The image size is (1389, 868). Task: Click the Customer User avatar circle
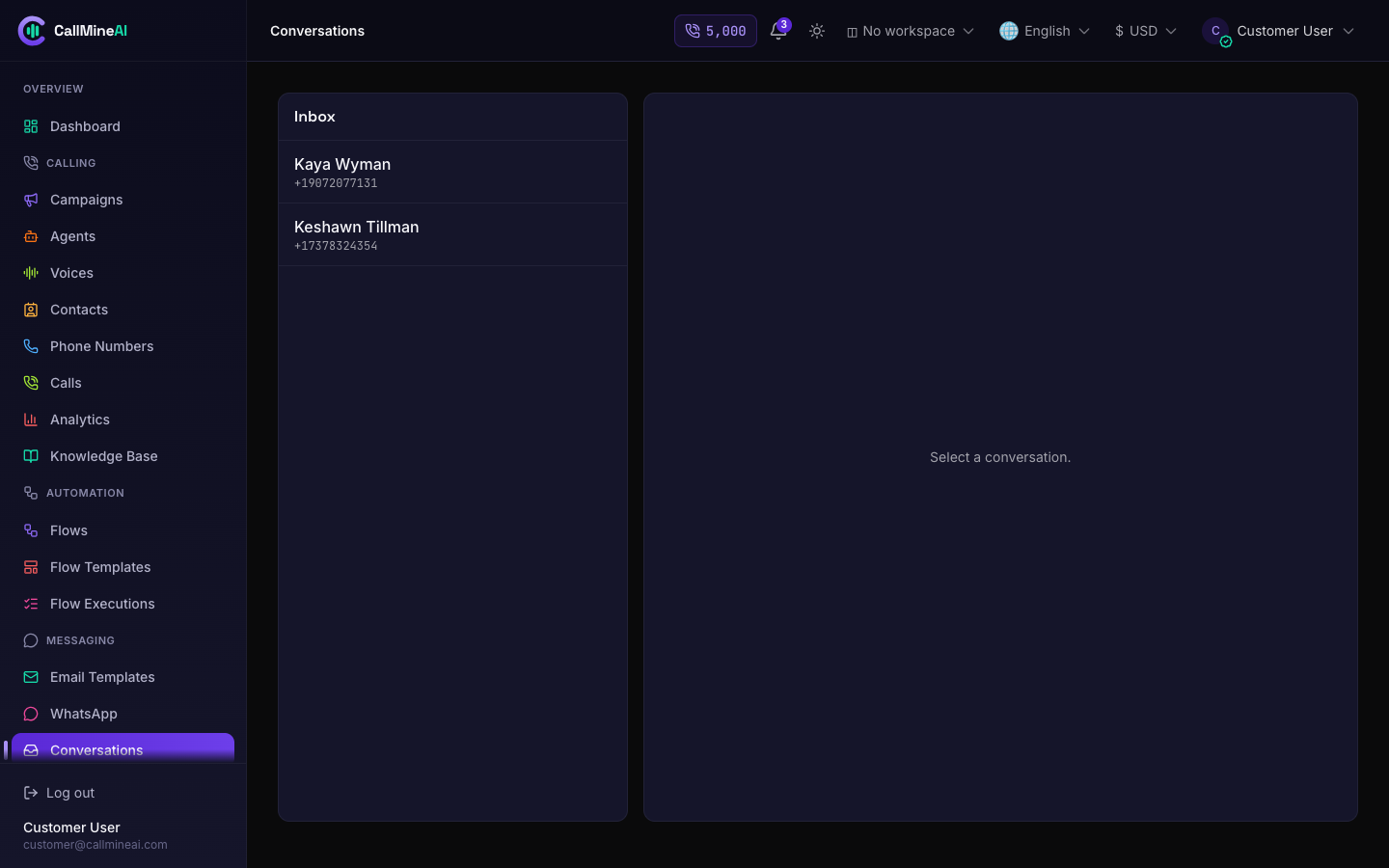pyautogui.click(x=1215, y=31)
